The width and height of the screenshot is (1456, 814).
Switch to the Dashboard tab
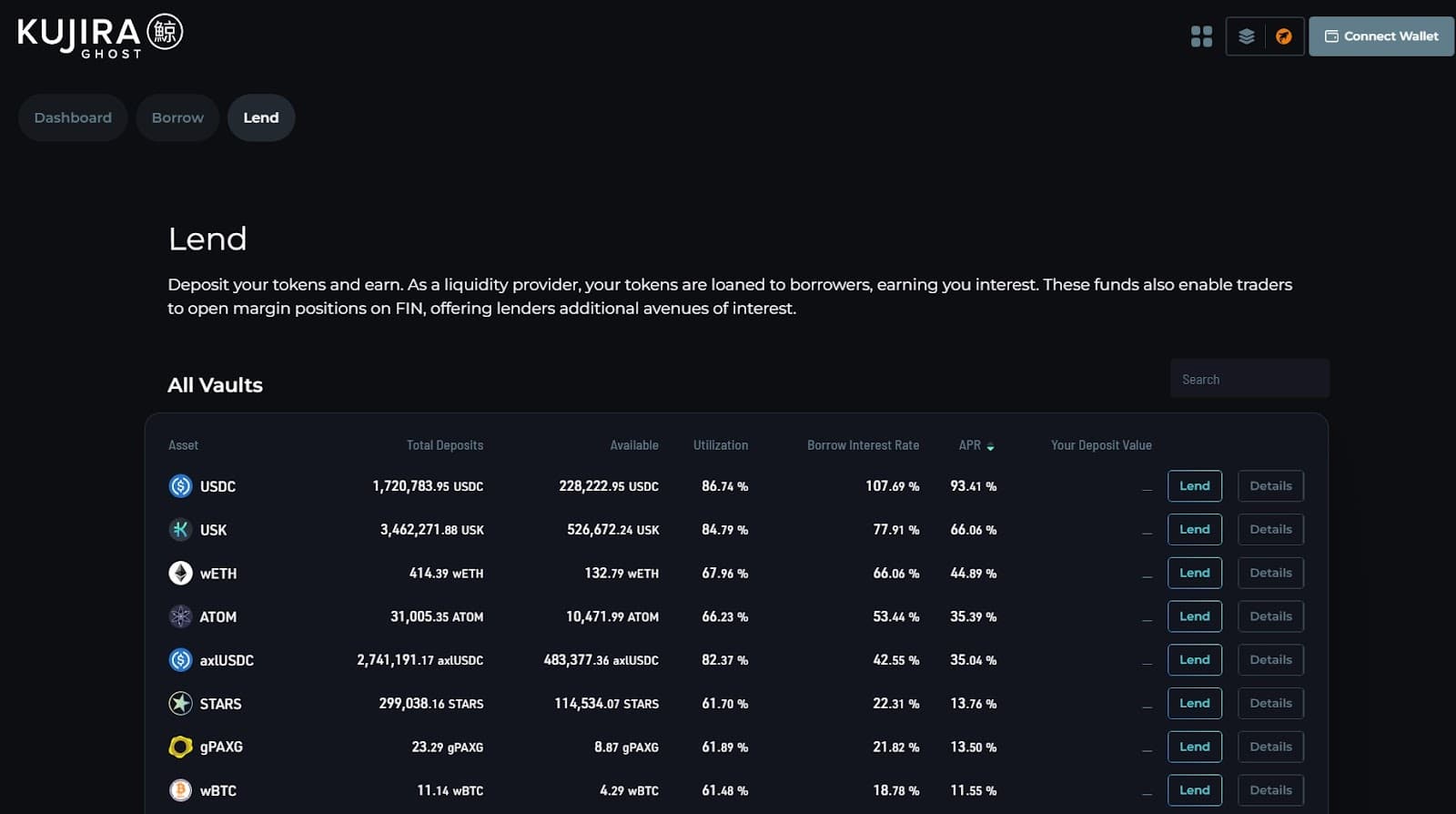coord(73,117)
